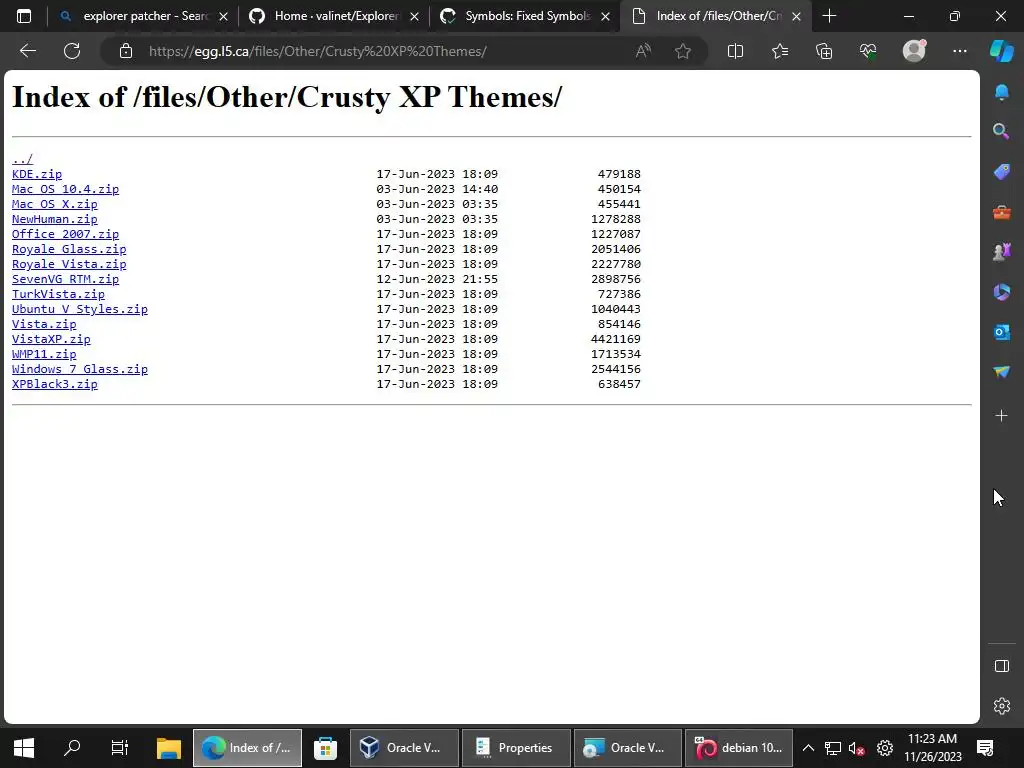1024x768 pixels.
Task: Open the Windows Start menu
Action: [x=24, y=748]
